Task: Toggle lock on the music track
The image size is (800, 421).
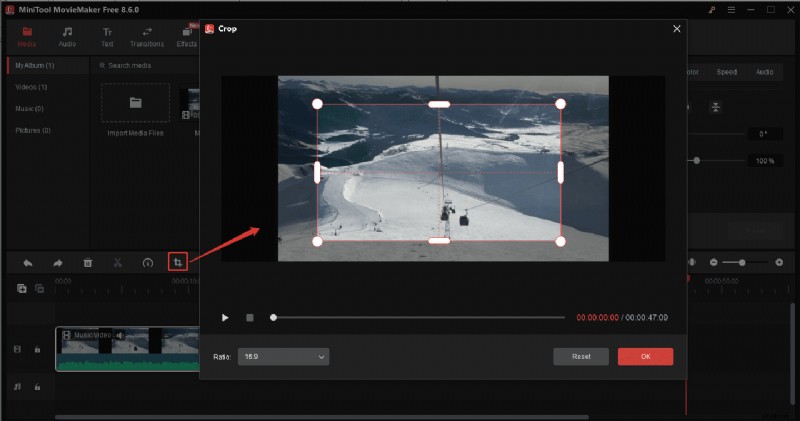Action: pyautogui.click(x=37, y=387)
